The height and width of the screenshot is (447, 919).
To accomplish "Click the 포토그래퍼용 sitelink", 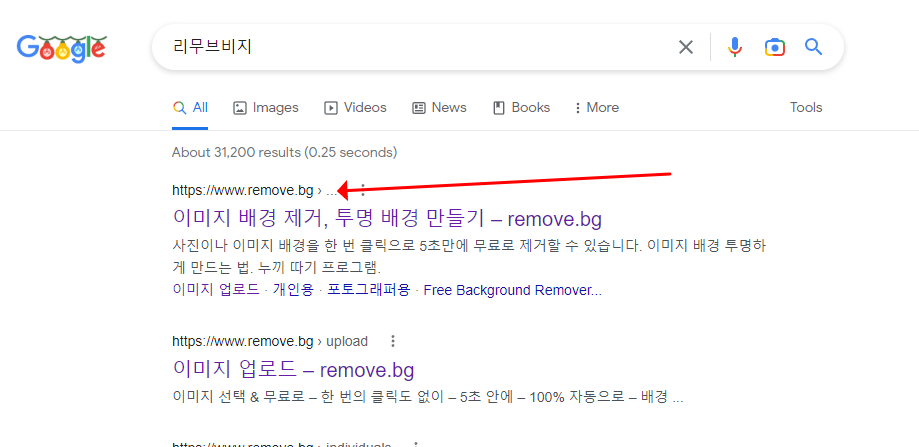I will pos(369,290).
